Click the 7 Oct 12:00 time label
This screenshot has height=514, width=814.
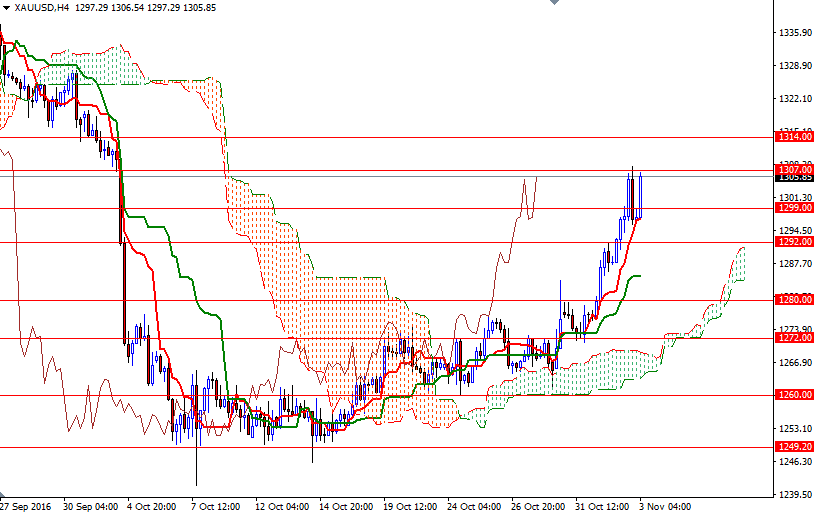click(x=217, y=506)
